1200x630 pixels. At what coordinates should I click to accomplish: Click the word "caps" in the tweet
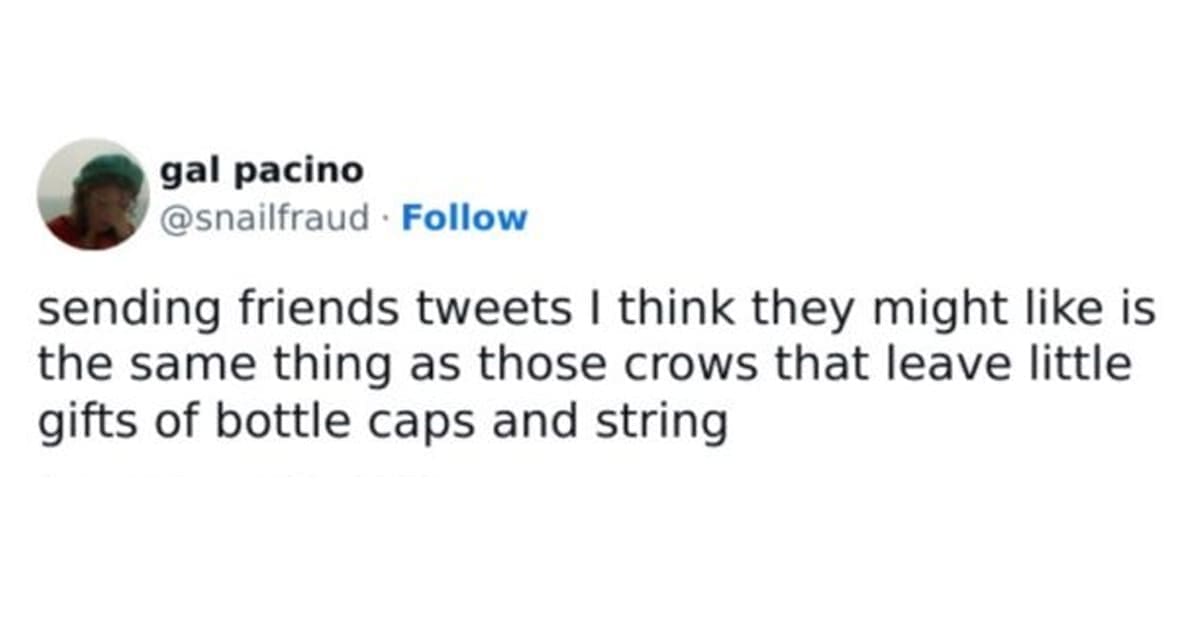396,423
